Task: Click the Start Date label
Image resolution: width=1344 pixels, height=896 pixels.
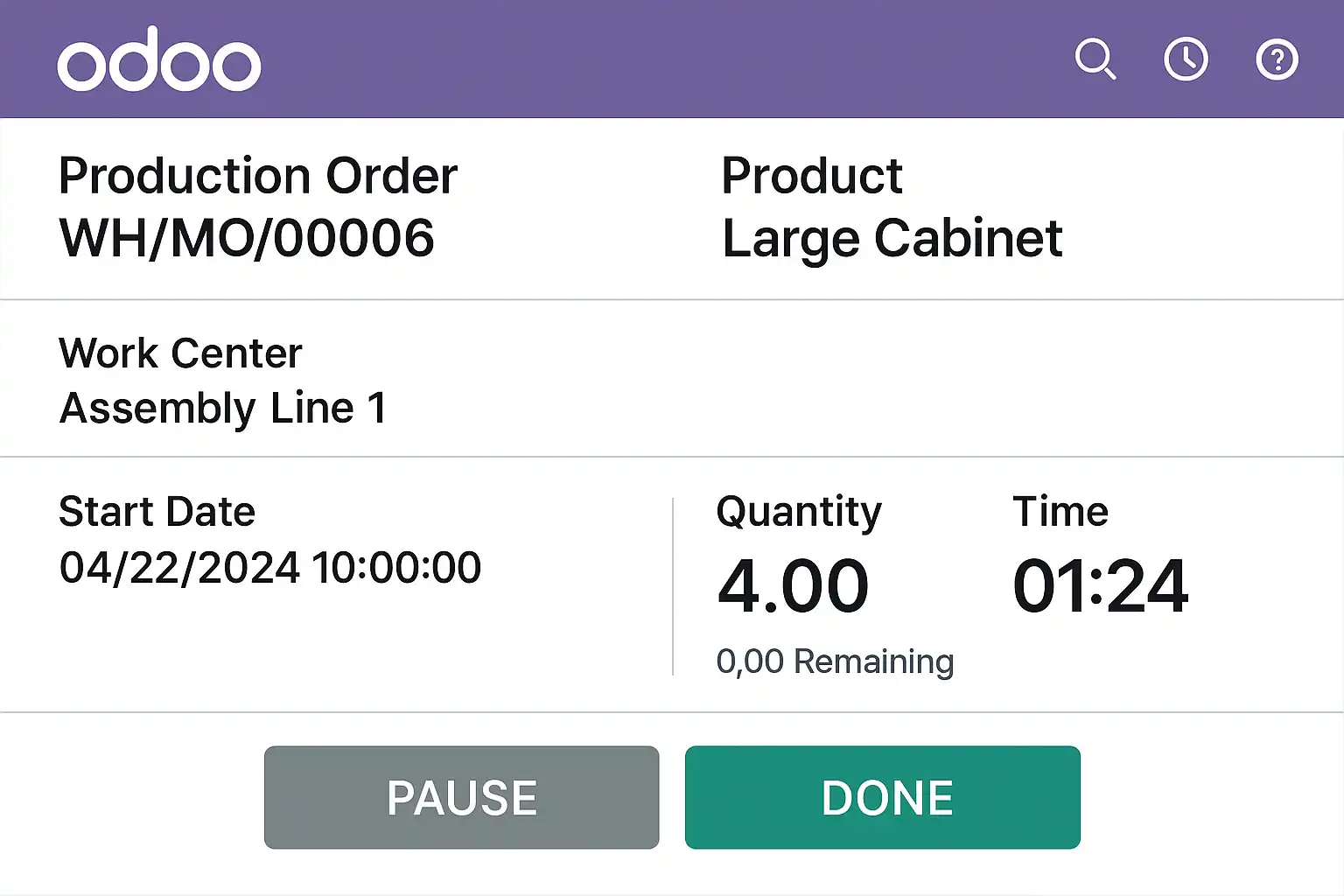Action: [x=157, y=512]
